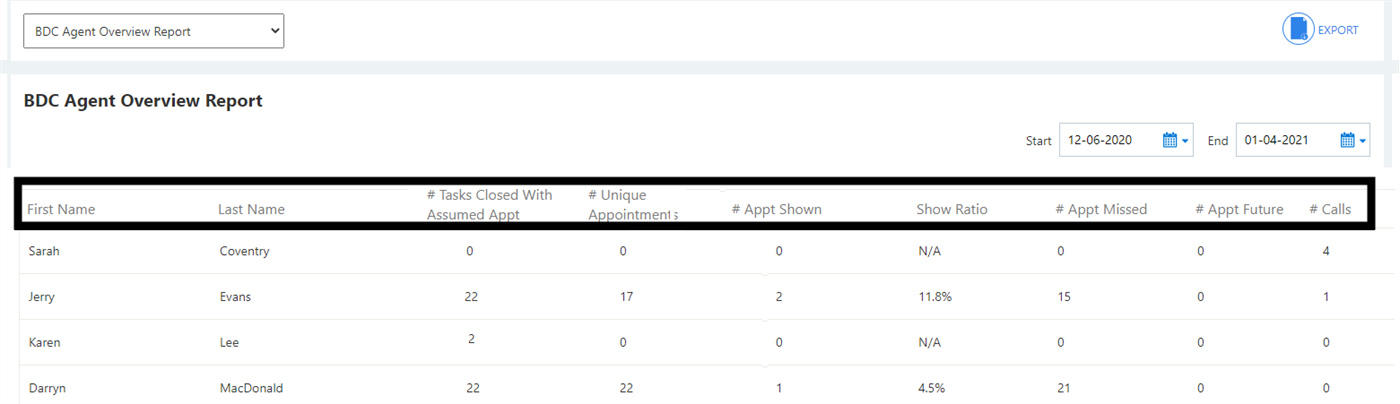Click the EXPORT link text
1400x404 pixels.
[1338, 30]
